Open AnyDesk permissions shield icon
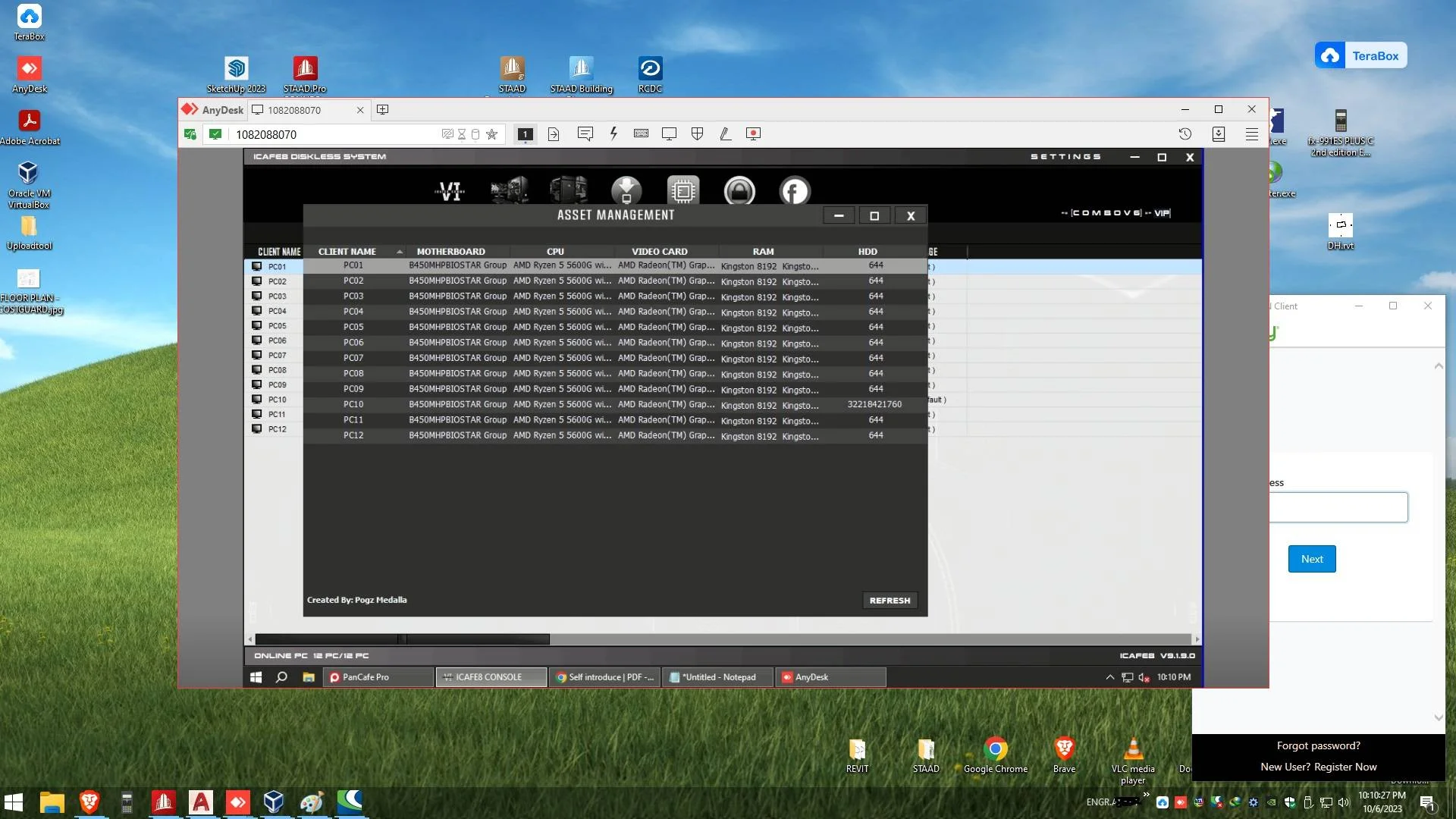Viewport: 1456px width, 819px height. [697, 133]
